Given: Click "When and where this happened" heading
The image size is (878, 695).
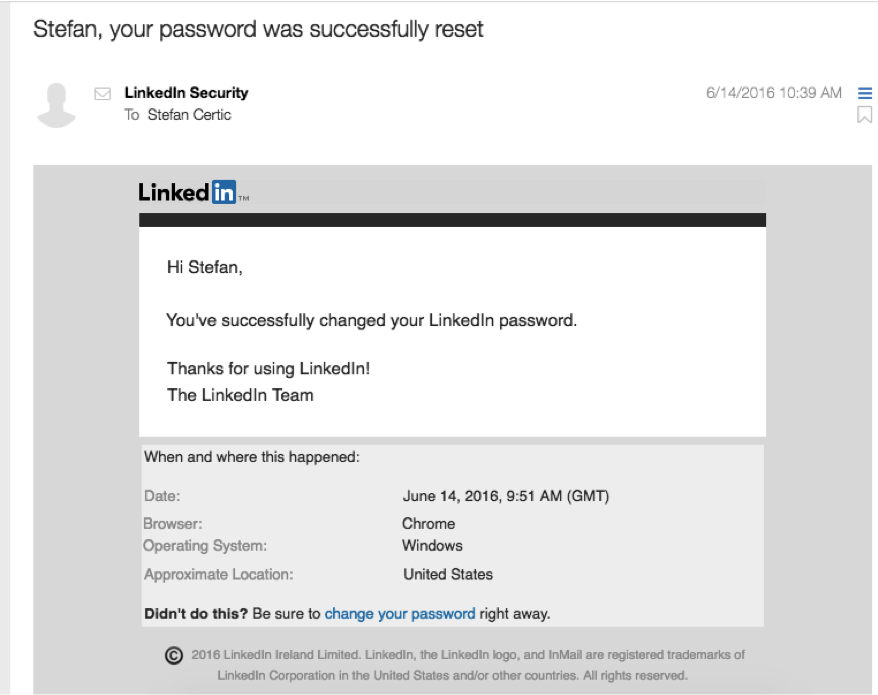Looking at the screenshot, I should (252, 457).
